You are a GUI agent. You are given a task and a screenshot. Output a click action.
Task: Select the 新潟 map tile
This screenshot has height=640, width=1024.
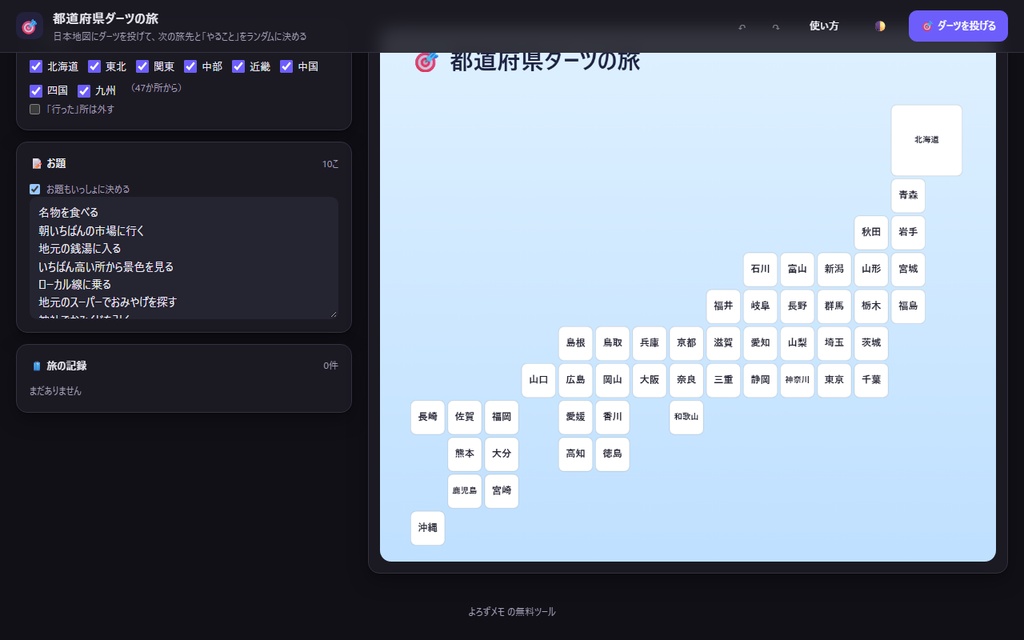834,269
